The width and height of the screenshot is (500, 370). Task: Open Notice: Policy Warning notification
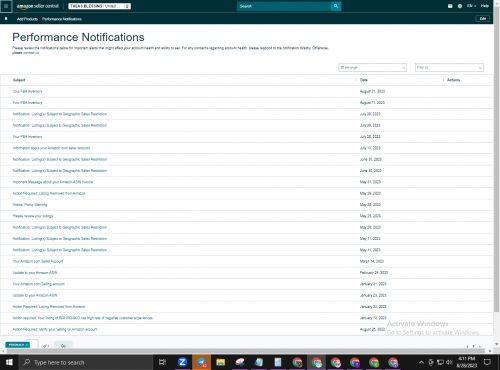click(30, 205)
